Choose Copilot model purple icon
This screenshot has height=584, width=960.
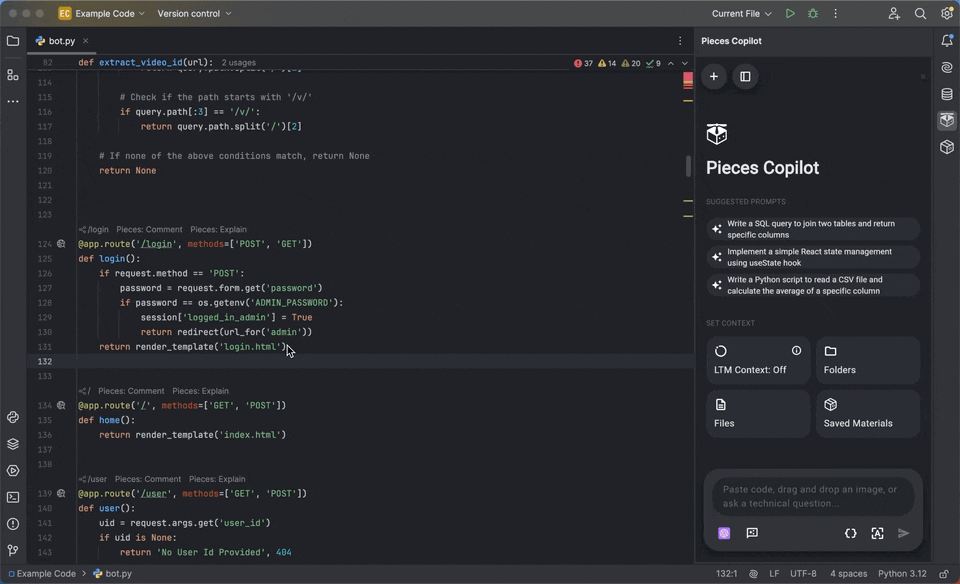tap(724, 533)
